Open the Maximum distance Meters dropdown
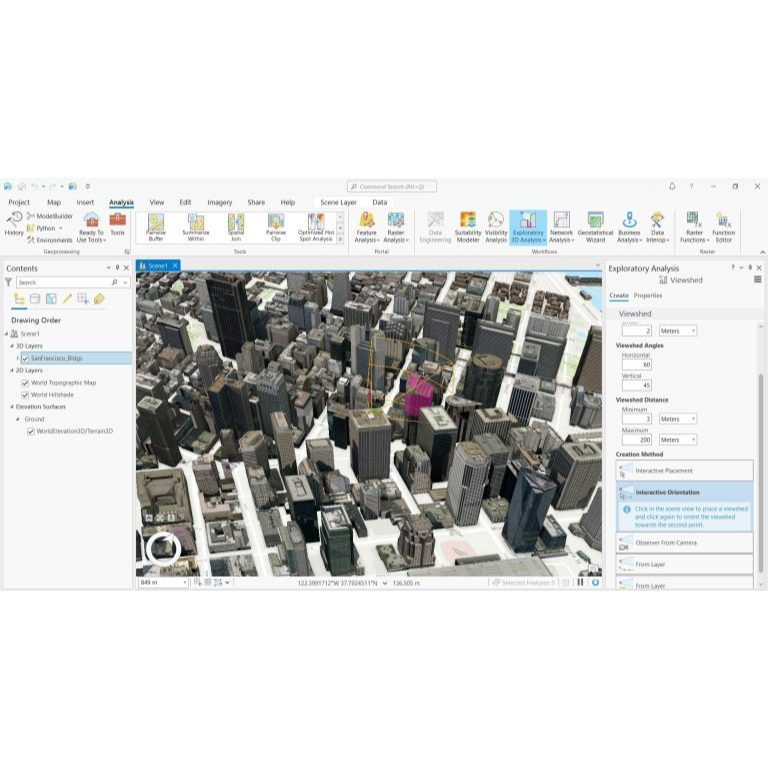Image resolution: width=768 pixels, height=768 pixels. (x=677, y=440)
